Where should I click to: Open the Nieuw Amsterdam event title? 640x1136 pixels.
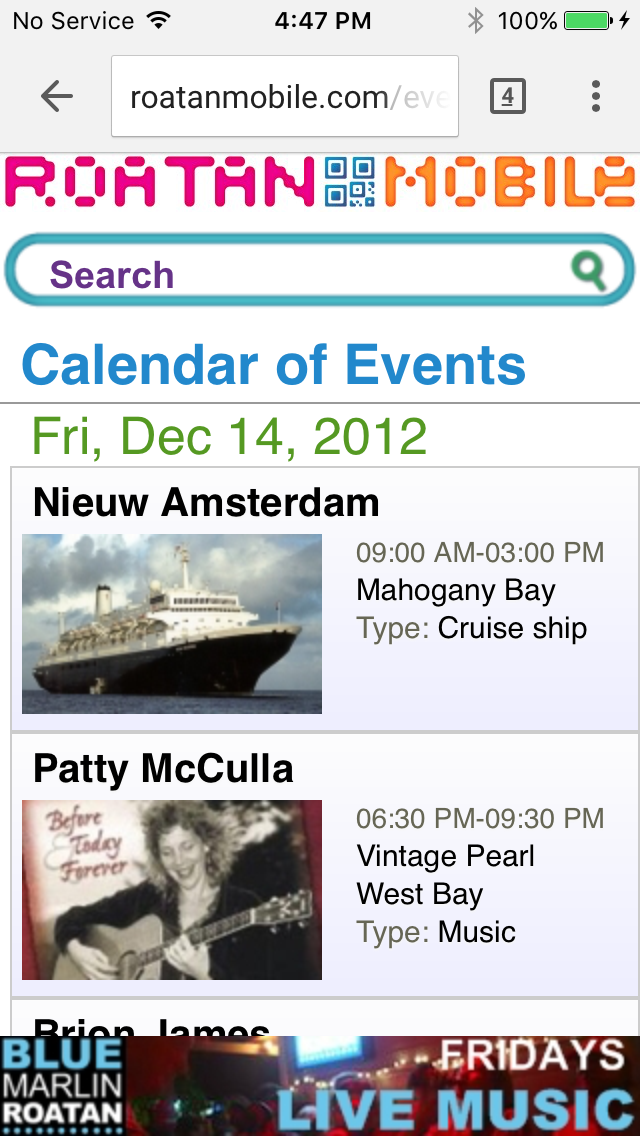pos(206,502)
